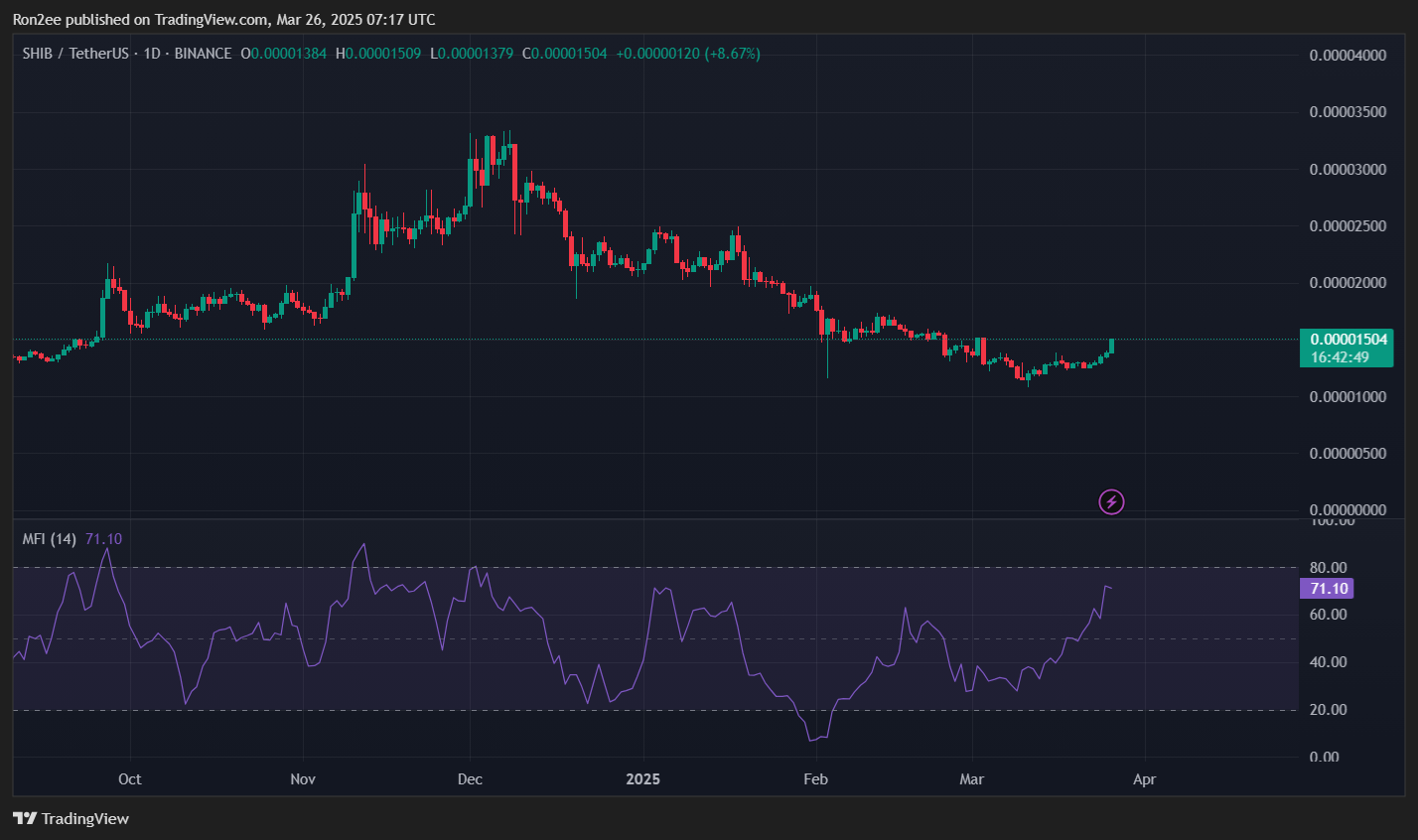The width and height of the screenshot is (1418, 840).
Task: Click the purple 71.10 MFI price tag
Action: pos(1328,588)
